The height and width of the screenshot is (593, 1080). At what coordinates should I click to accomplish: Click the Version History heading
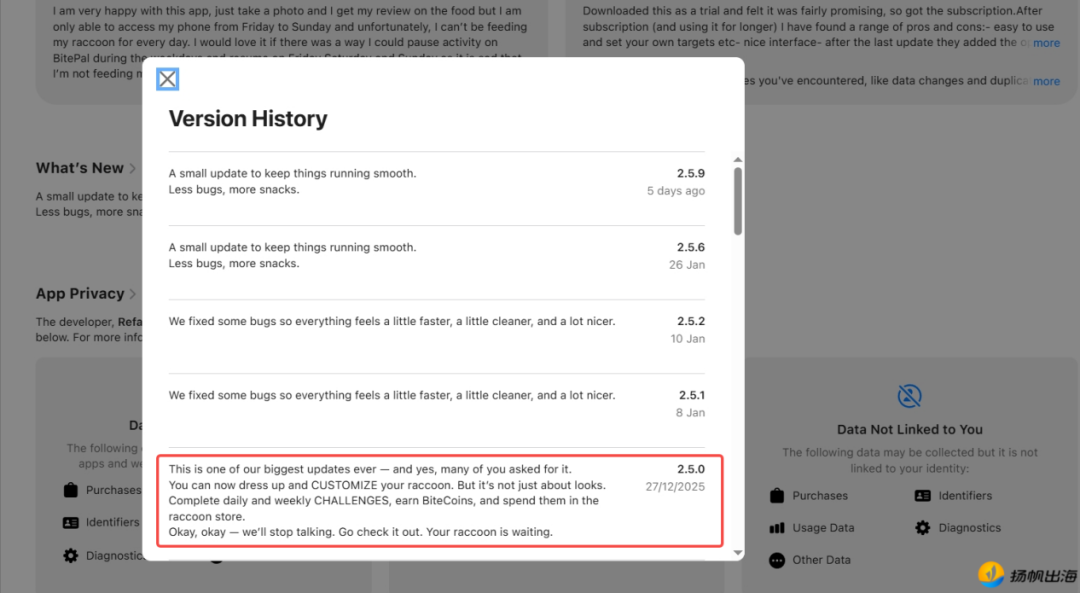tap(248, 118)
